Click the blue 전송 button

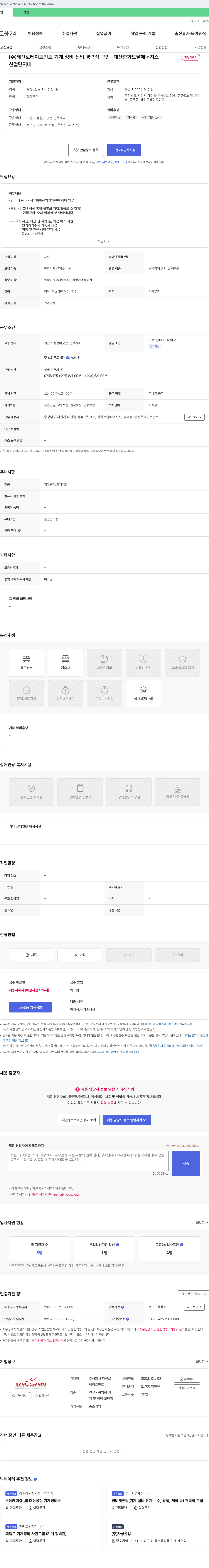[186, 1163]
